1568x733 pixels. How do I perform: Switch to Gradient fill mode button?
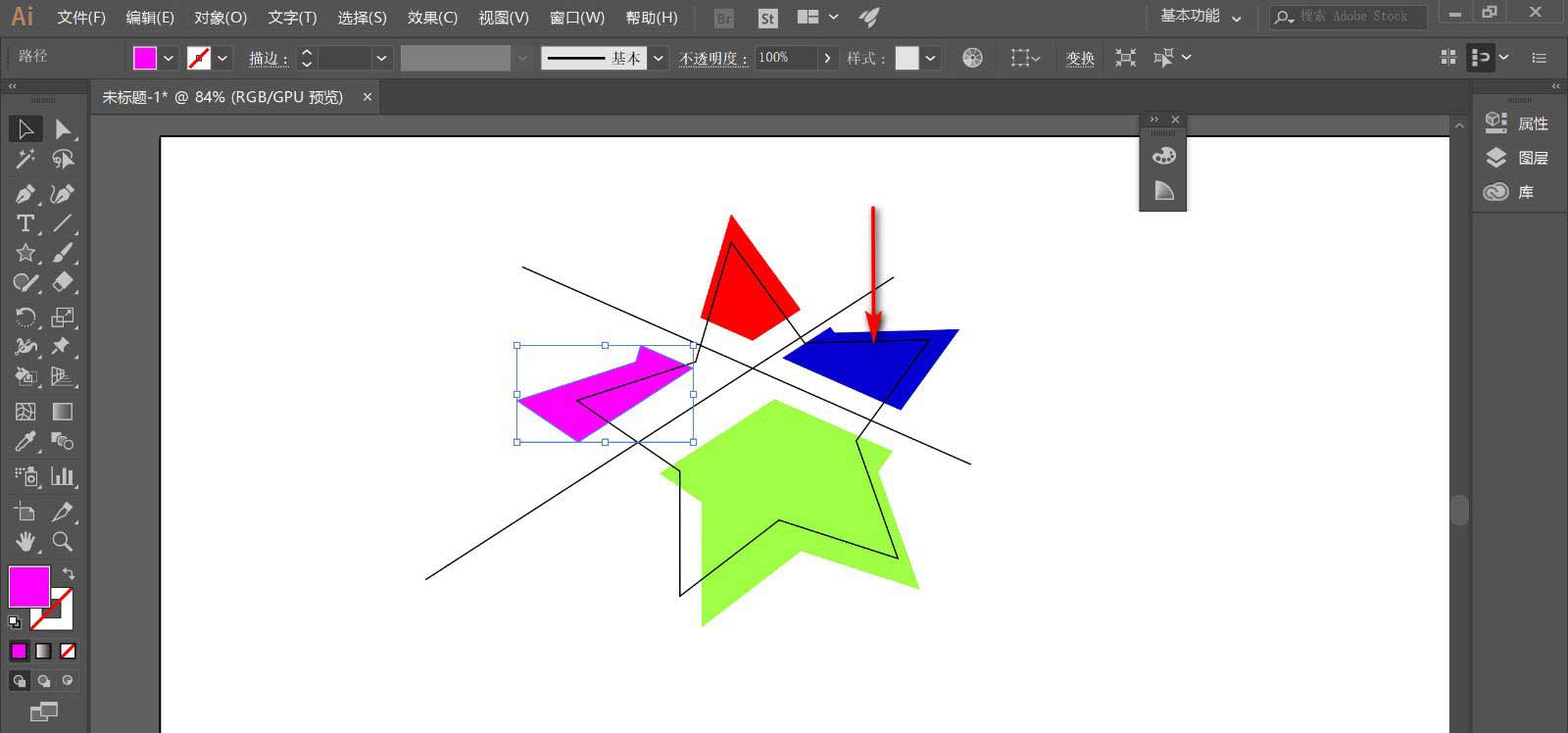click(44, 651)
